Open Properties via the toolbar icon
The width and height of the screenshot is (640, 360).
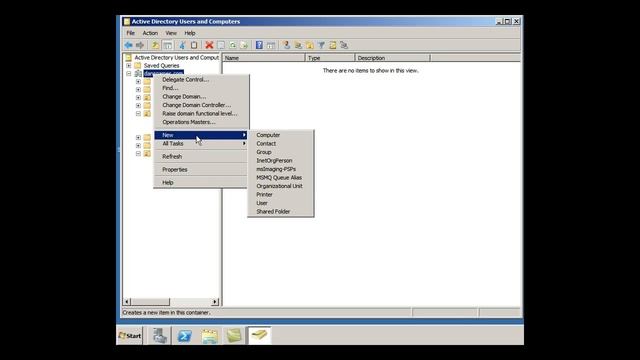221,45
